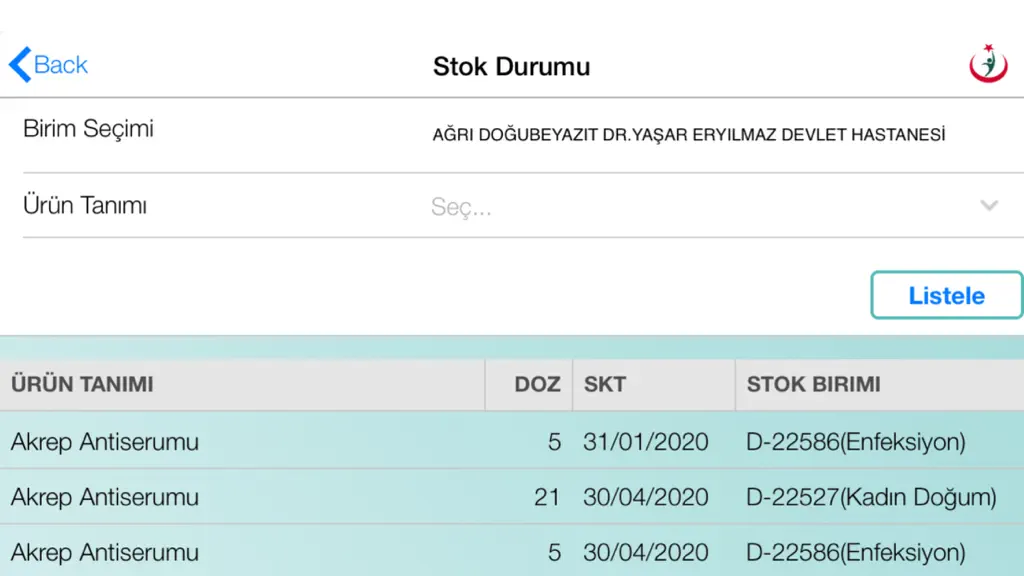Select the last Akrep Antiserumu row at the bottom
The height and width of the screenshot is (576, 1024).
[512, 551]
